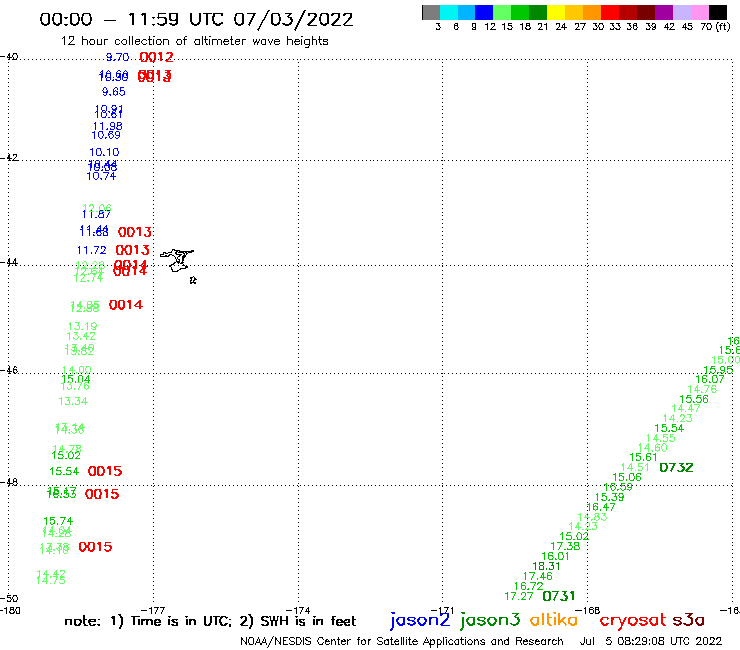The image size is (740, 650).
Task: Select the pink legend color swatch
Action: point(699,13)
